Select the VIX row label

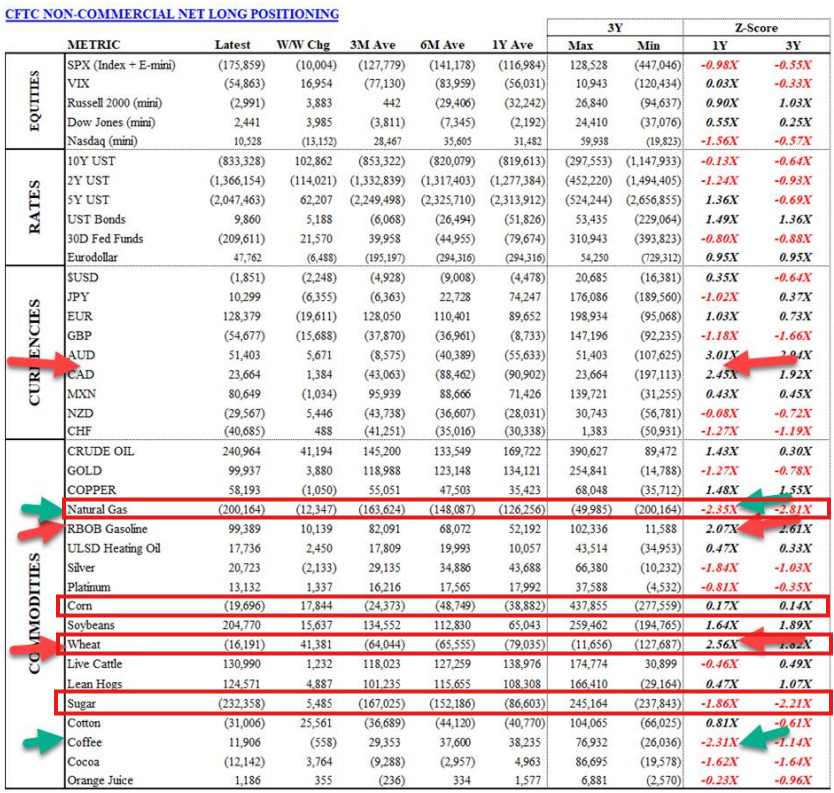pos(78,84)
